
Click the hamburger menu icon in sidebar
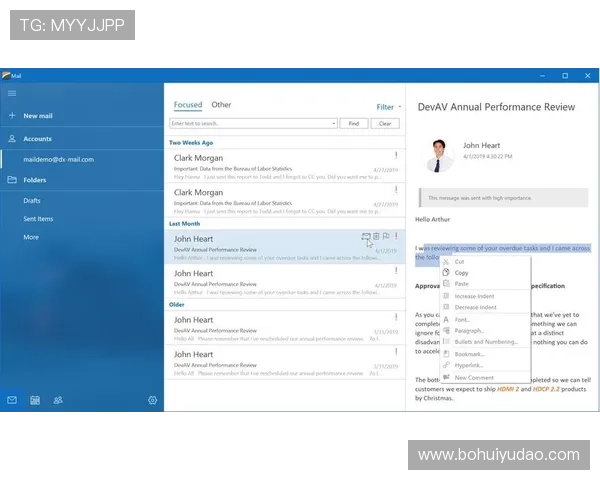(x=12, y=93)
